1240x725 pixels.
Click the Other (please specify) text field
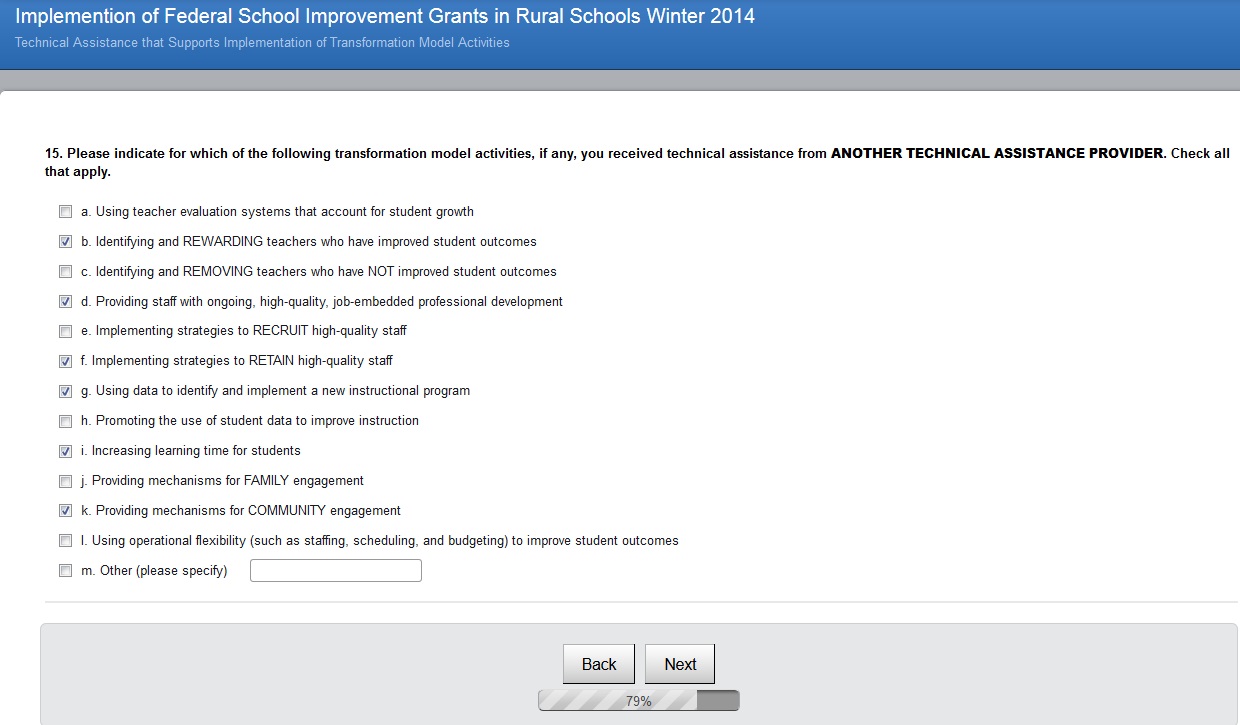point(336,571)
